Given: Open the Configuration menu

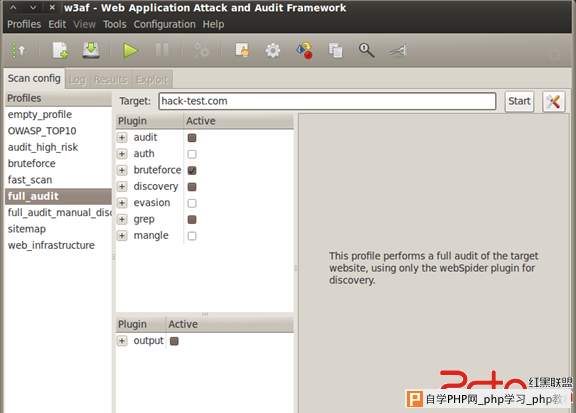Looking at the screenshot, I should [x=165, y=24].
